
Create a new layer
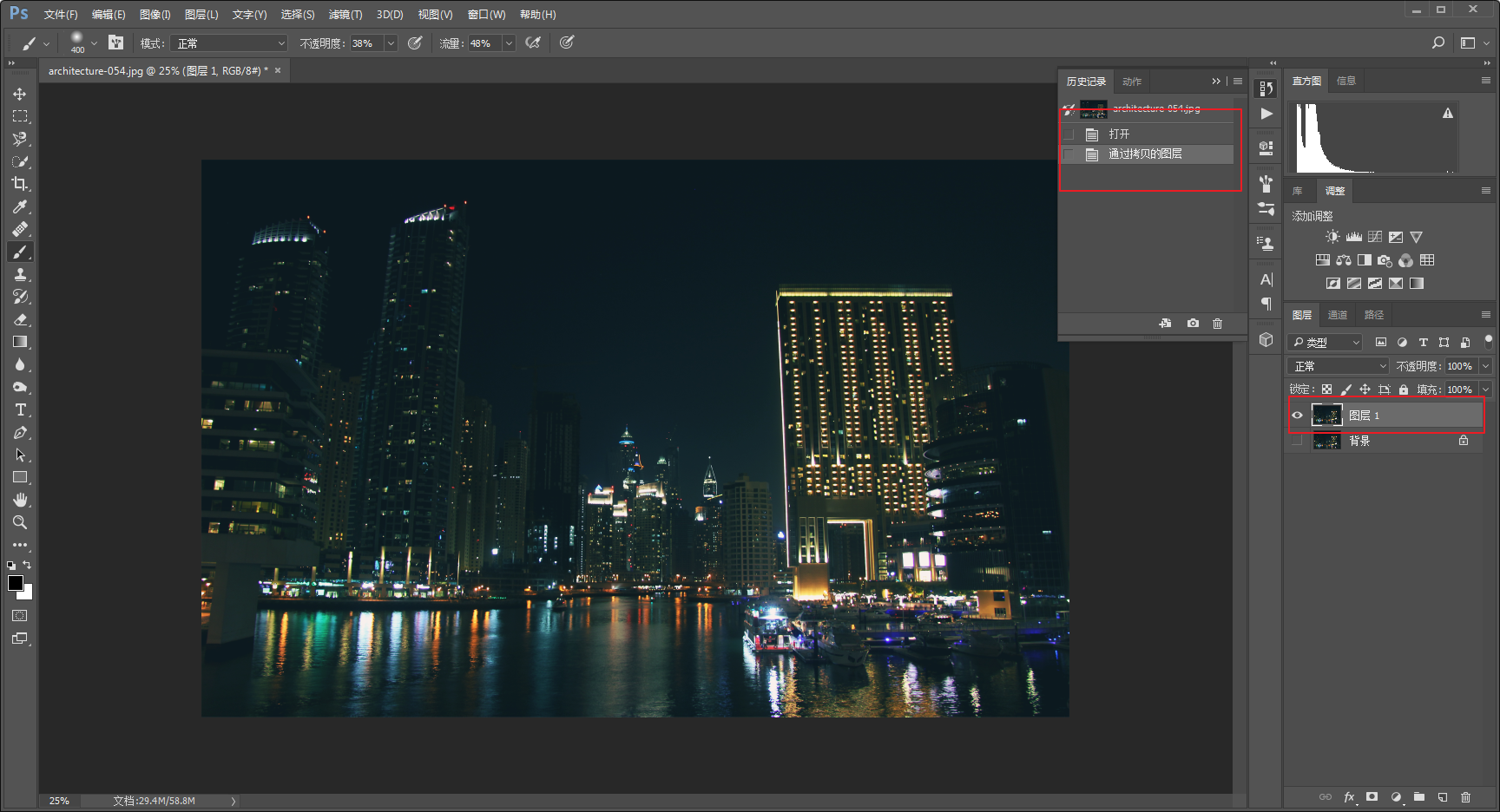(1442, 796)
